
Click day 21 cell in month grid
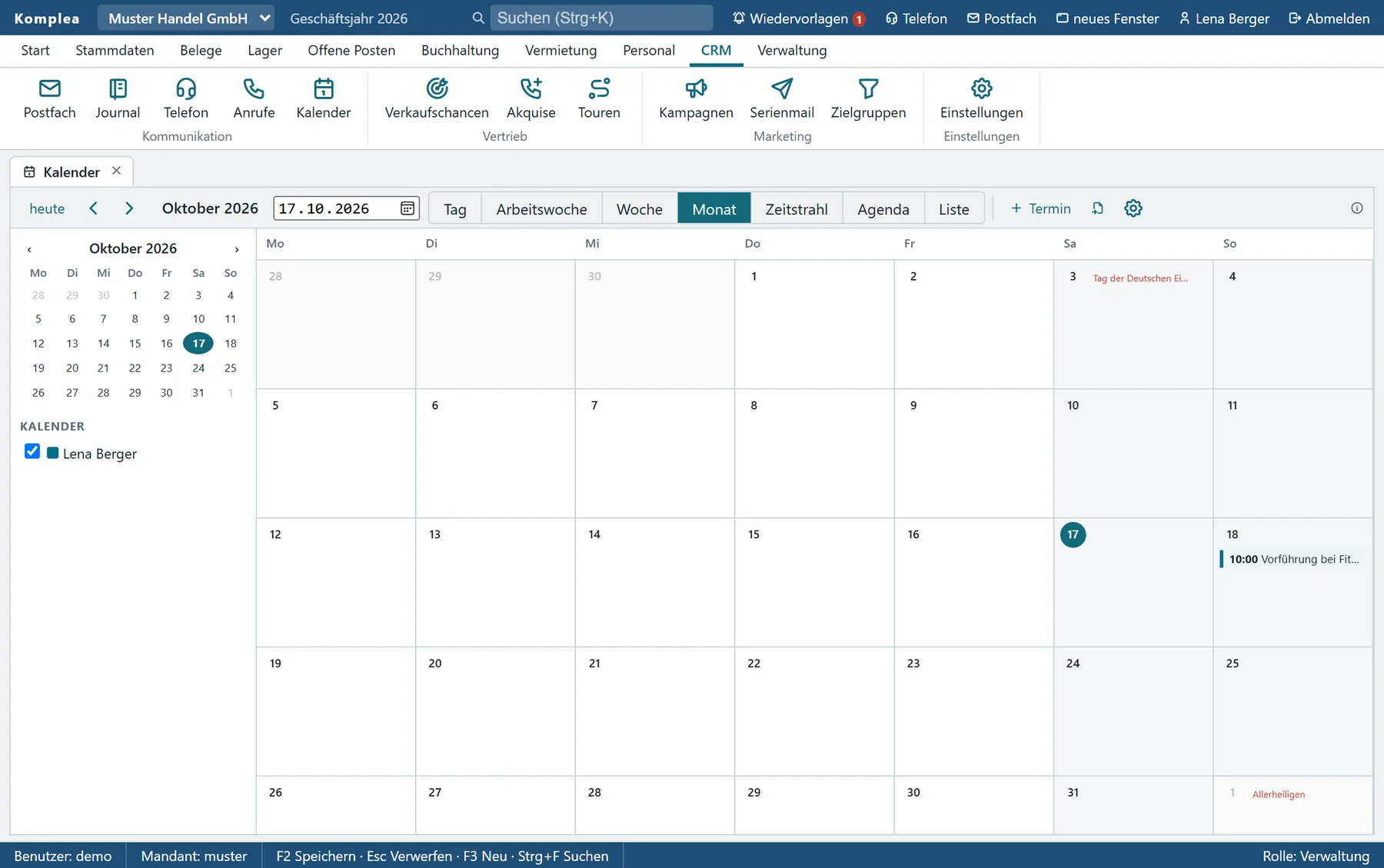(654, 710)
